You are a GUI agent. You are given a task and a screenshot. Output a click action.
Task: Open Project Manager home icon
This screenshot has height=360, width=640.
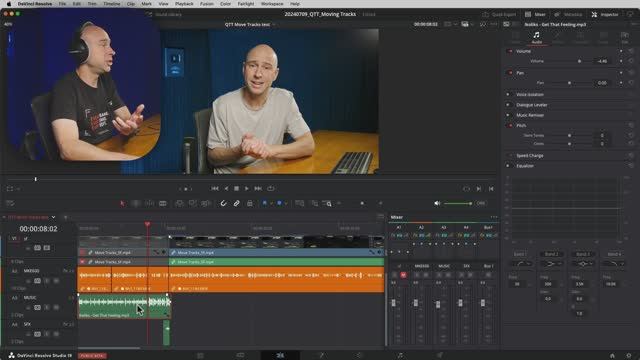[x=612, y=356]
